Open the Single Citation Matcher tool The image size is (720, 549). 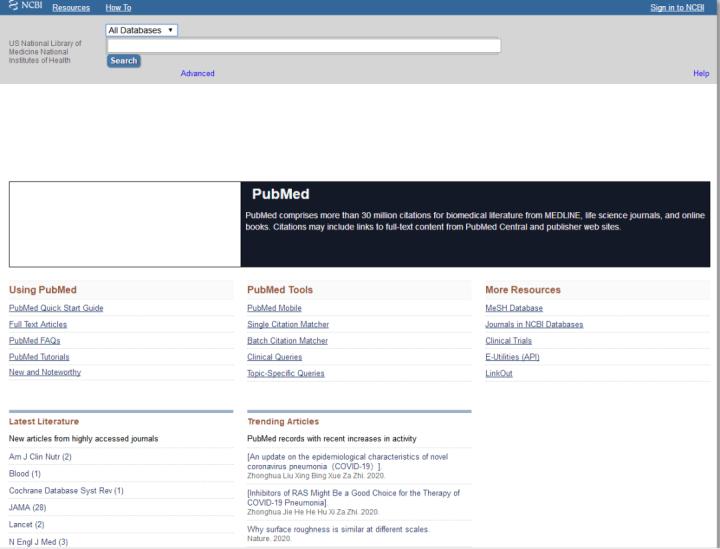coord(288,324)
